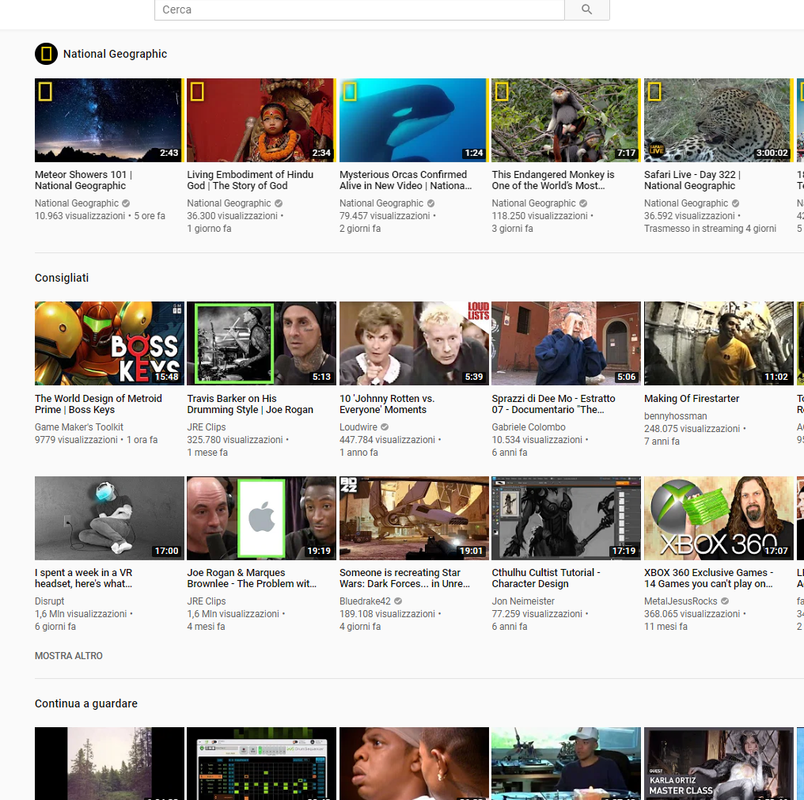Open the Living Embodiment of Hindu God thumbnail

(261, 120)
